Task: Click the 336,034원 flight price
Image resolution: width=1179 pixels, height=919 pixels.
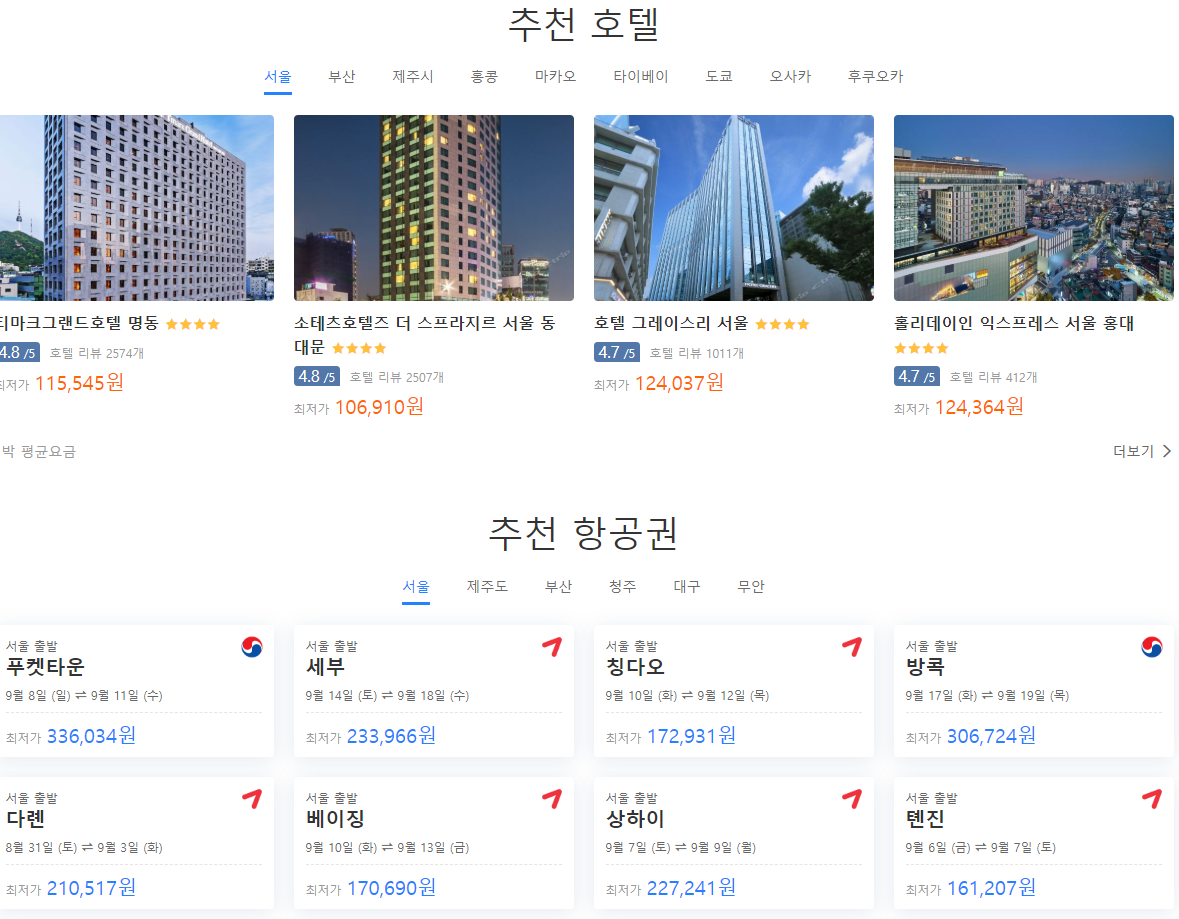Action: click(91, 736)
